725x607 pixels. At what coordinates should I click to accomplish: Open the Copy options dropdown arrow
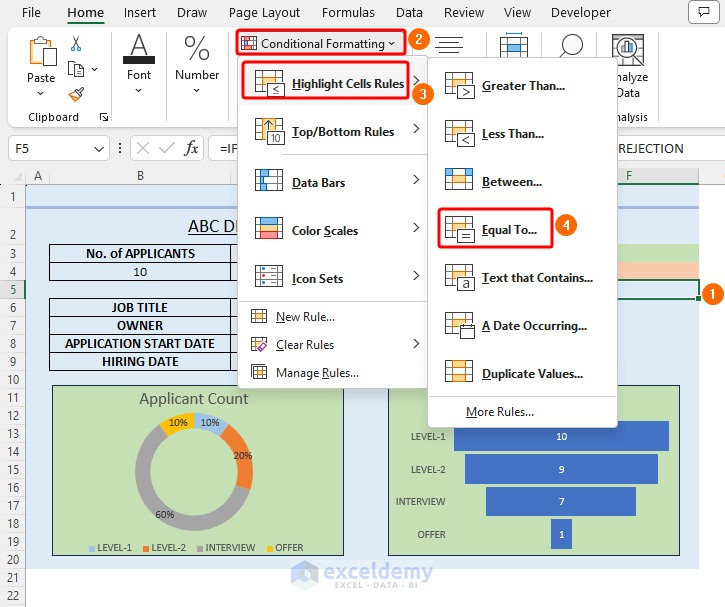point(94,69)
